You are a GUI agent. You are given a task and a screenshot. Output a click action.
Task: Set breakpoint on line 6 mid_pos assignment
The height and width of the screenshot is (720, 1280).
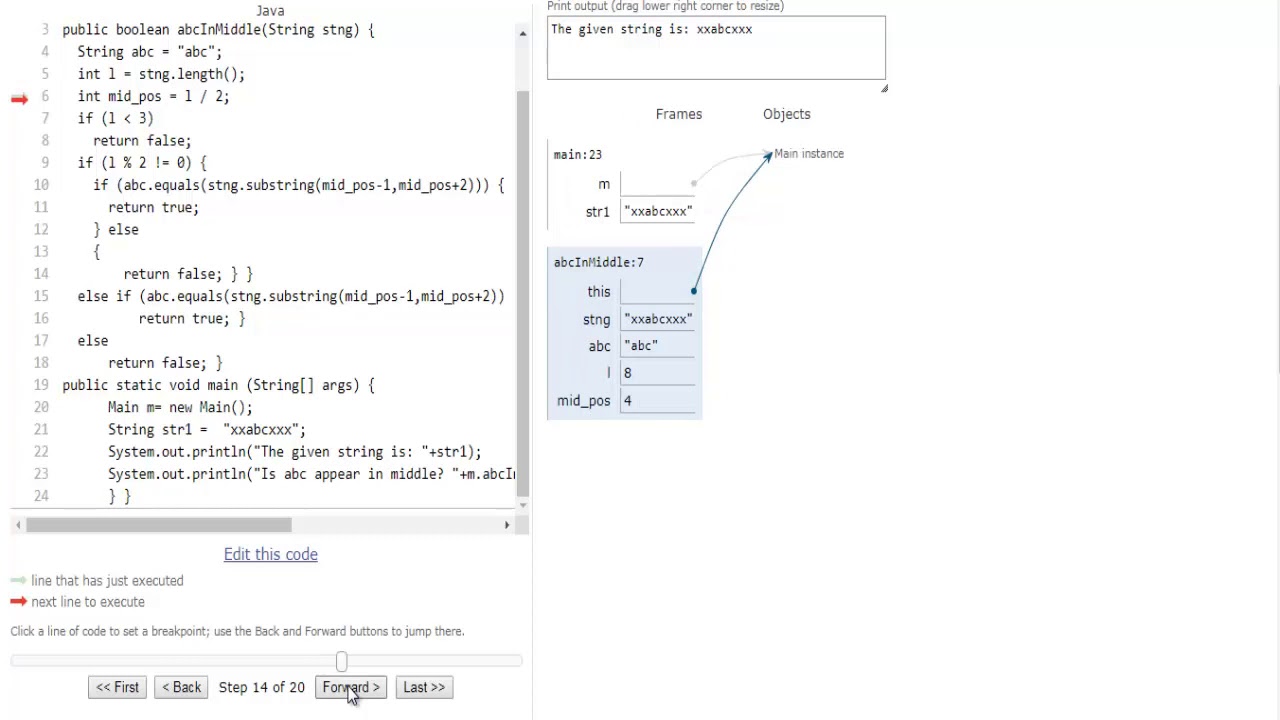153,97
